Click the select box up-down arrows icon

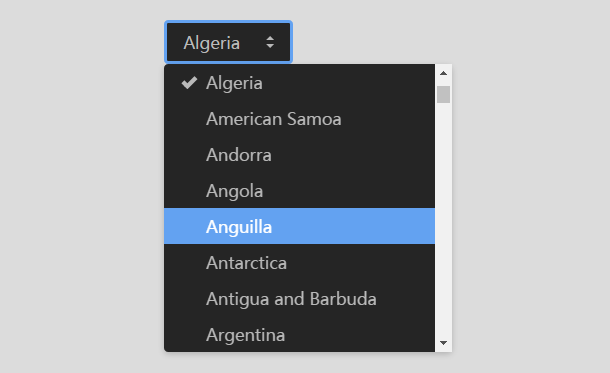coord(270,42)
